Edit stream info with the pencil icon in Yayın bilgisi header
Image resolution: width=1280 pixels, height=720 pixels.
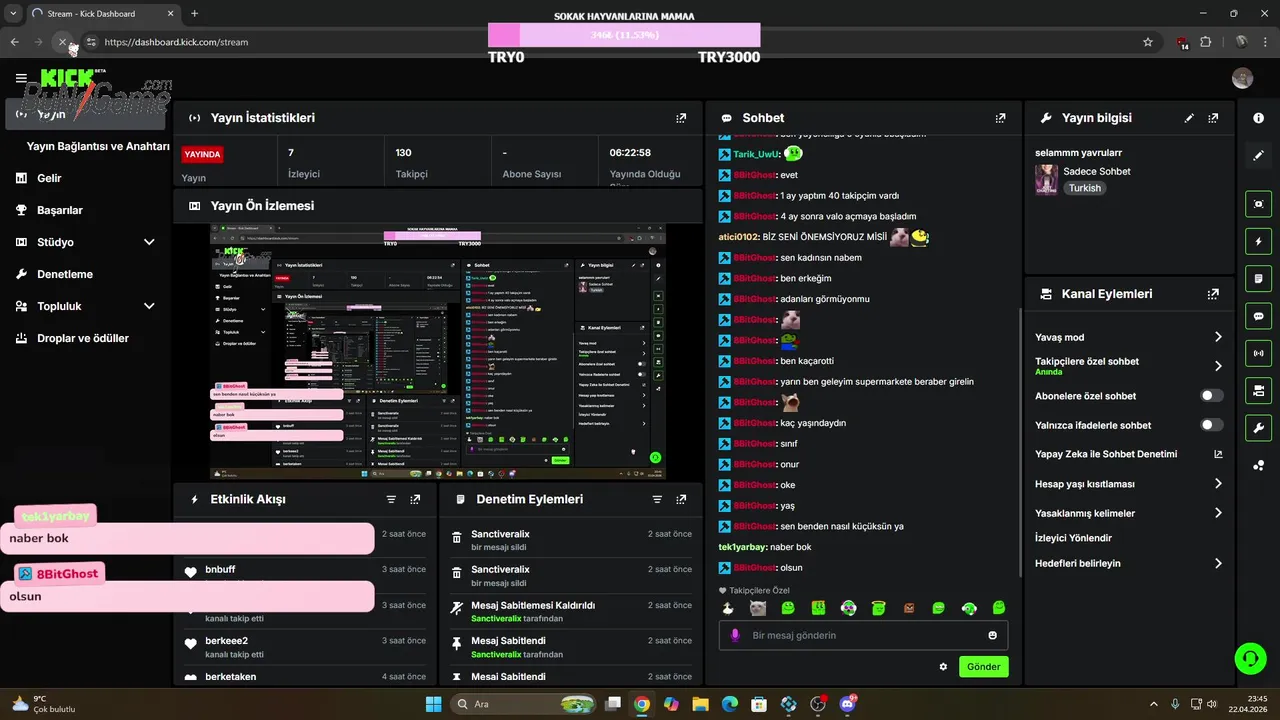1189,118
